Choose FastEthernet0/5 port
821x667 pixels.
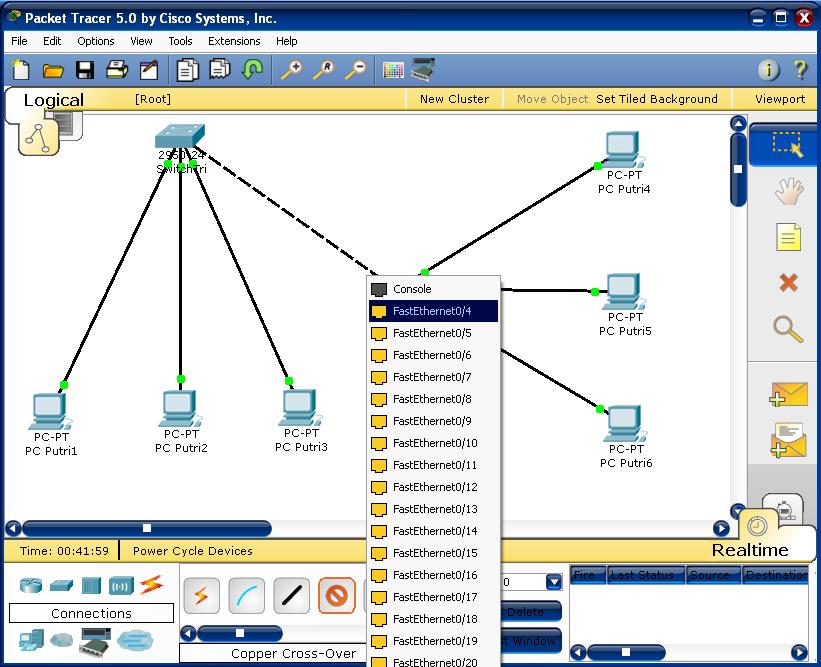tap(434, 333)
